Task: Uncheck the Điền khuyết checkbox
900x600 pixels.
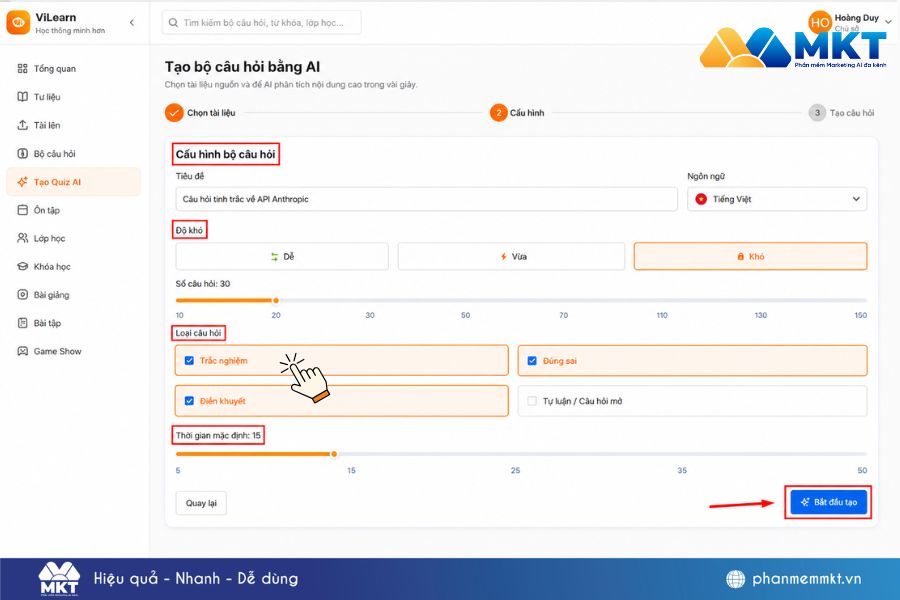Action: [189, 401]
